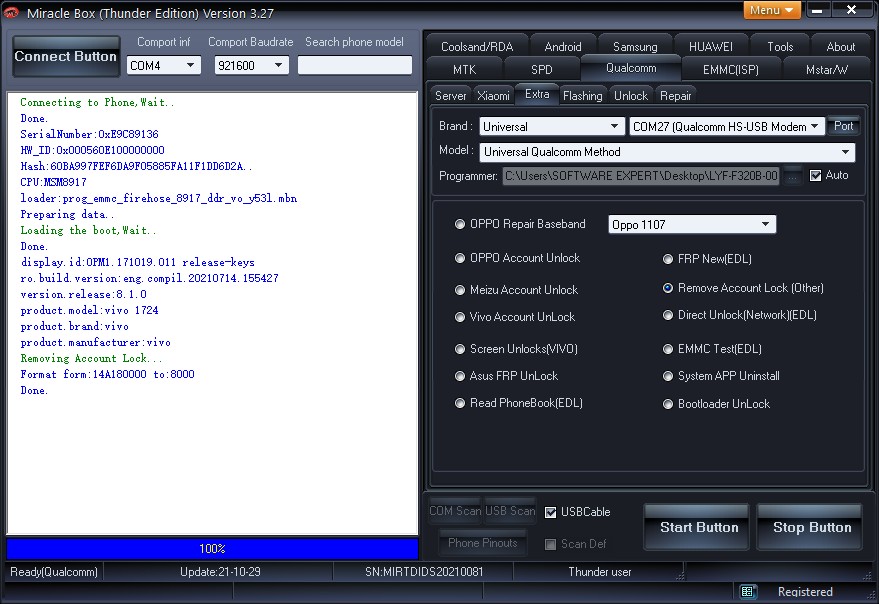Click the Ready(Qualcomm) status text
Viewport: 879px width, 604px height.
[x=54, y=572]
